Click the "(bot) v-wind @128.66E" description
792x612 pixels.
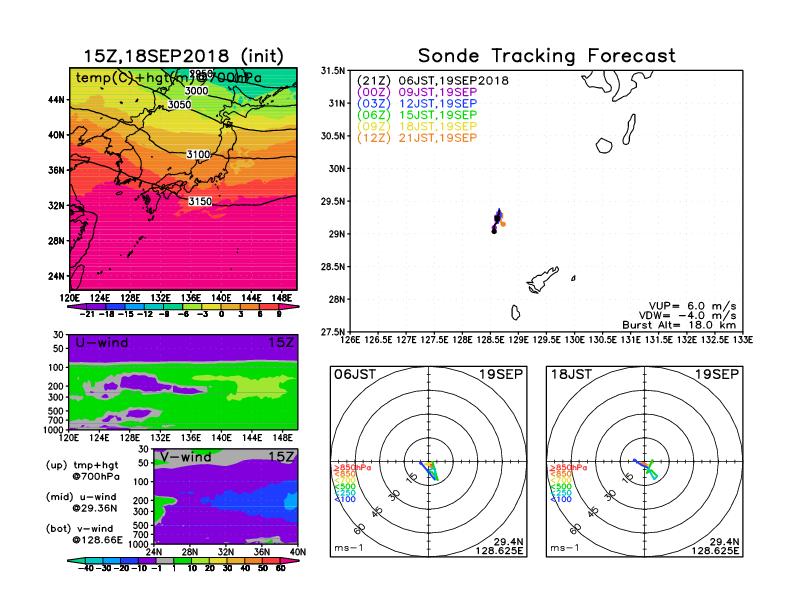84,534
